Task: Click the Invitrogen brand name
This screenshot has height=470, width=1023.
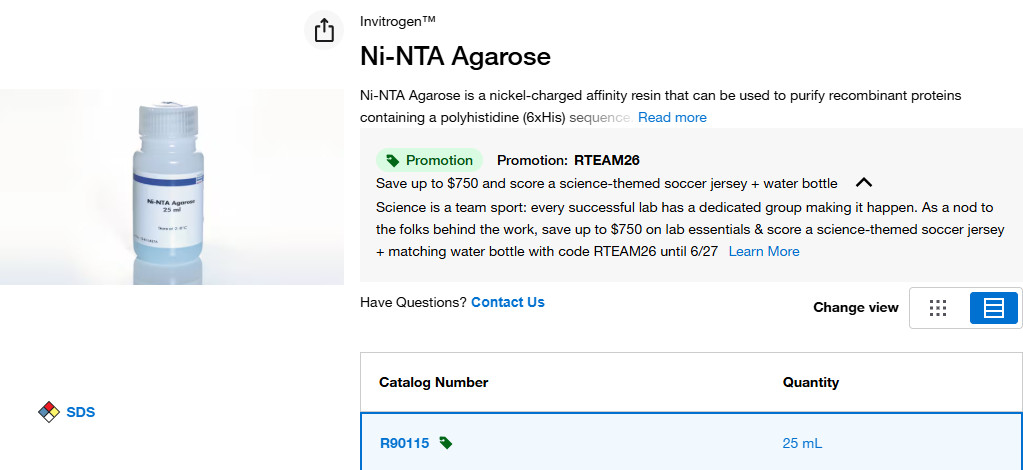Action: tap(397, 21)
